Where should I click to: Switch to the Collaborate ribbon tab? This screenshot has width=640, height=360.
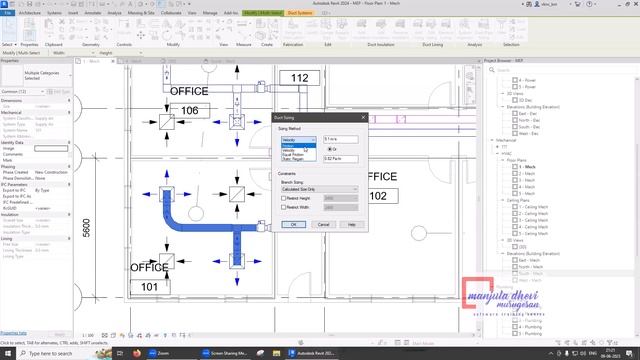171,13
